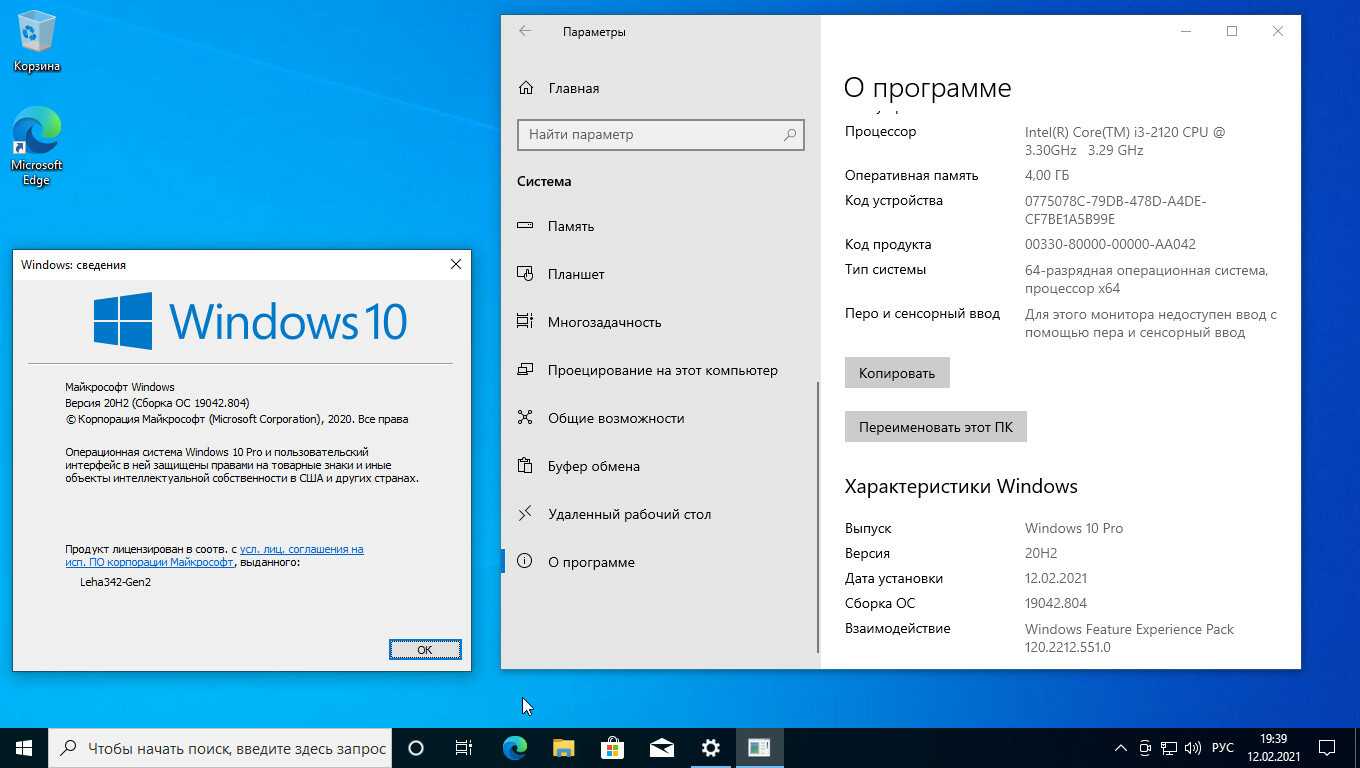Select О программе section

(660, 562)
